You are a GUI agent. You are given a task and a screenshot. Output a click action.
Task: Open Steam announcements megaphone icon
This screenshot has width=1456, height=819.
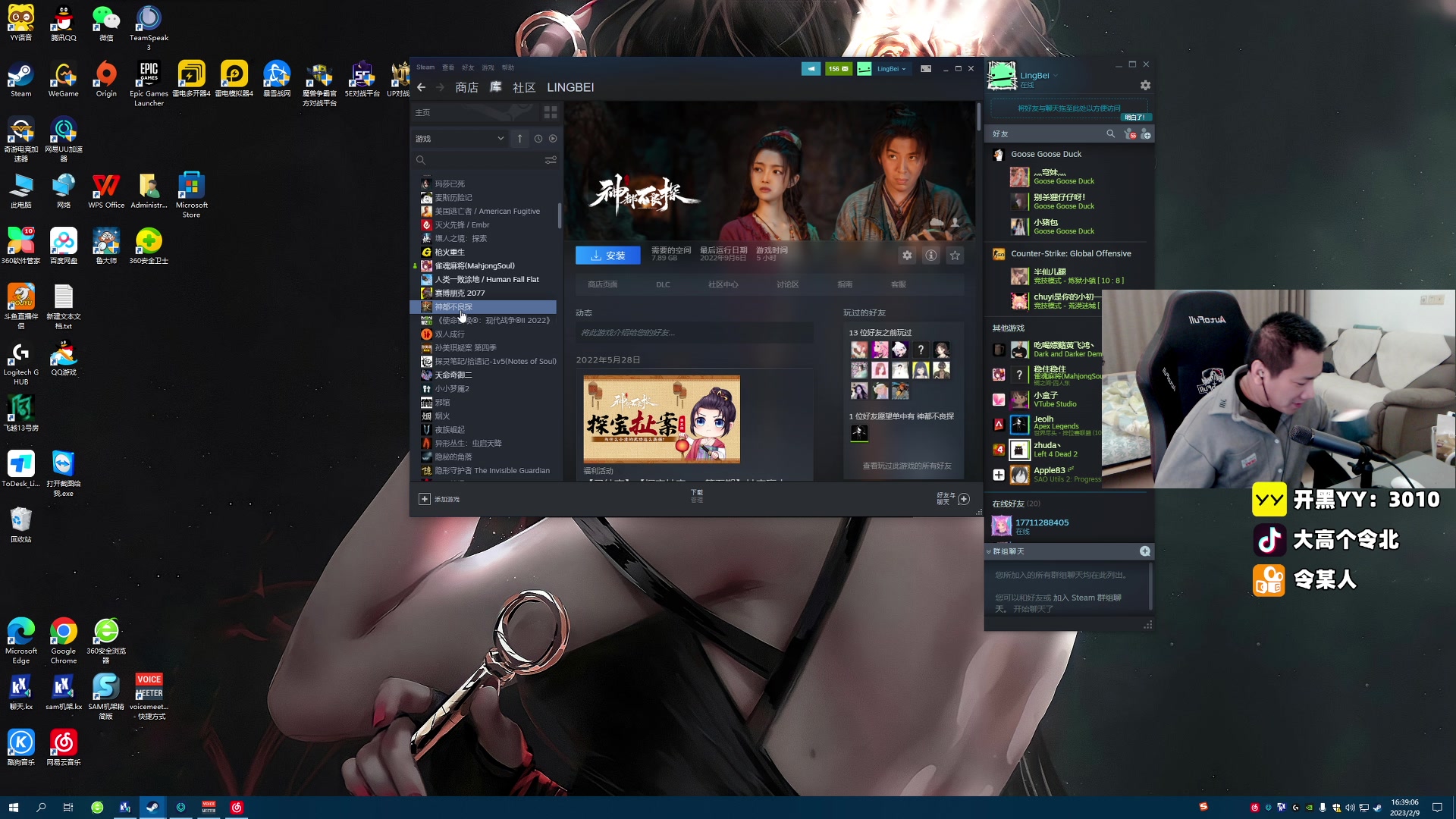811,68
